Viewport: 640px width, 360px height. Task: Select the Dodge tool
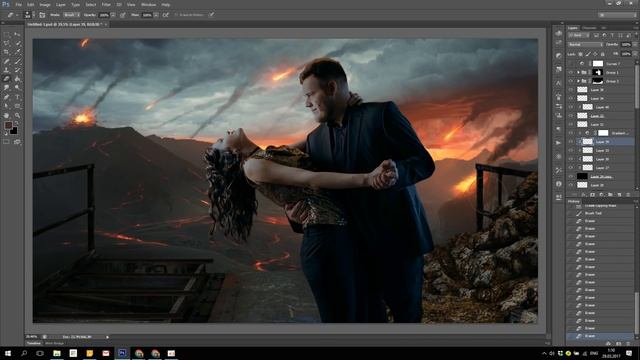(x=17, y=88)
